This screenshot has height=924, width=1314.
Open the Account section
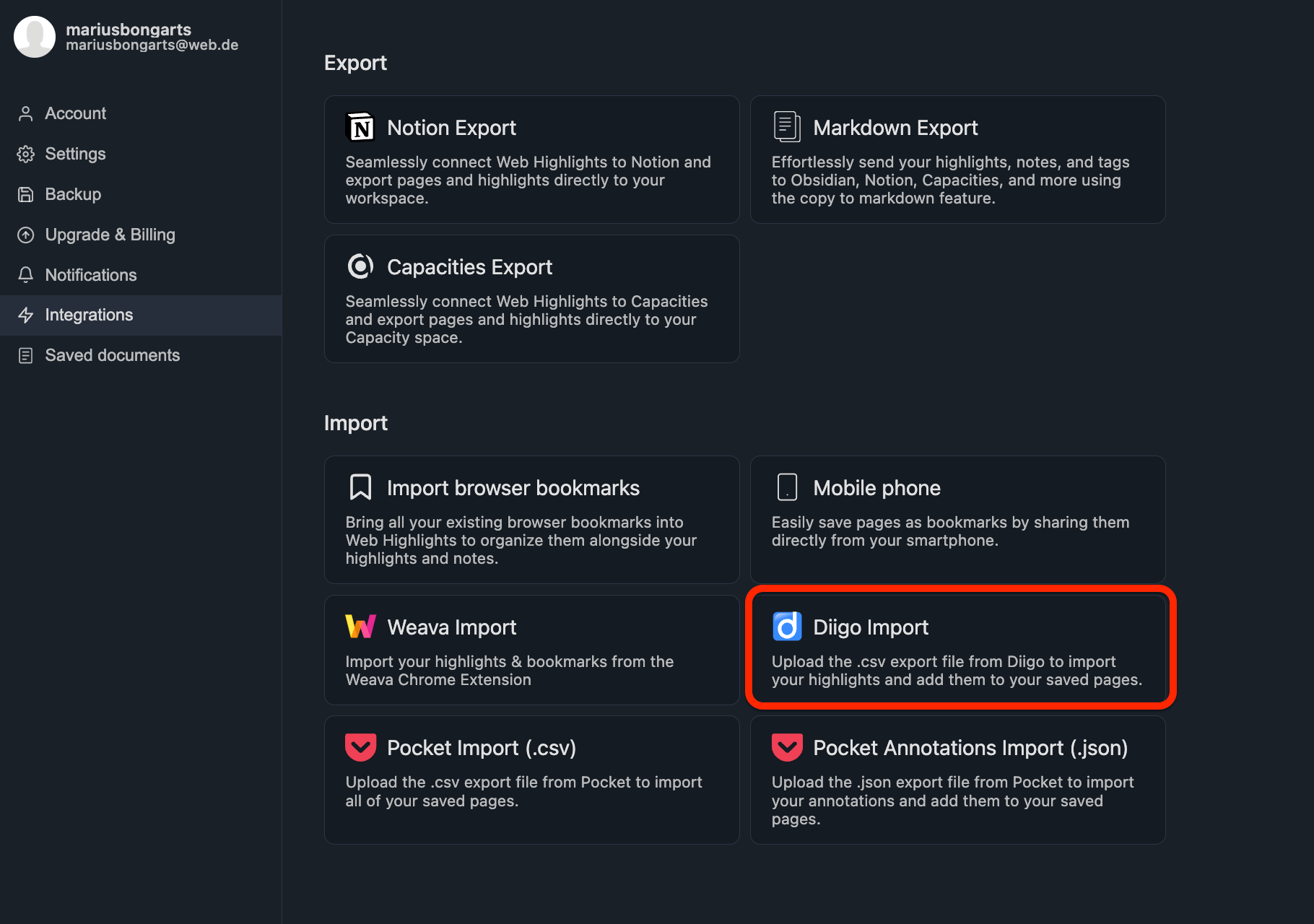(x=75, y=113)
